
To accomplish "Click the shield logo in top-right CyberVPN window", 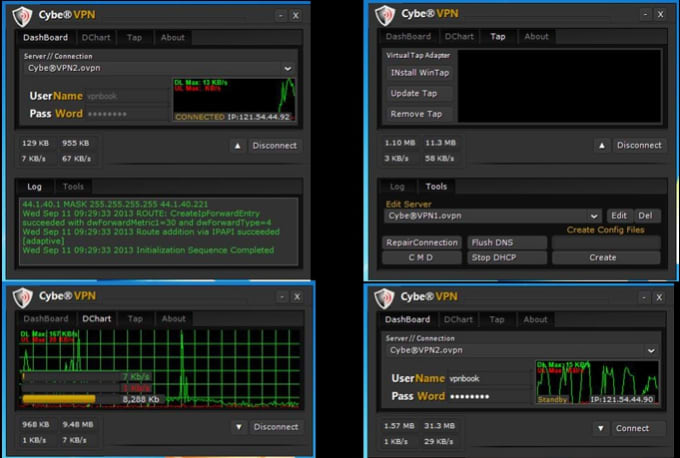I will [x=385, y=16].
